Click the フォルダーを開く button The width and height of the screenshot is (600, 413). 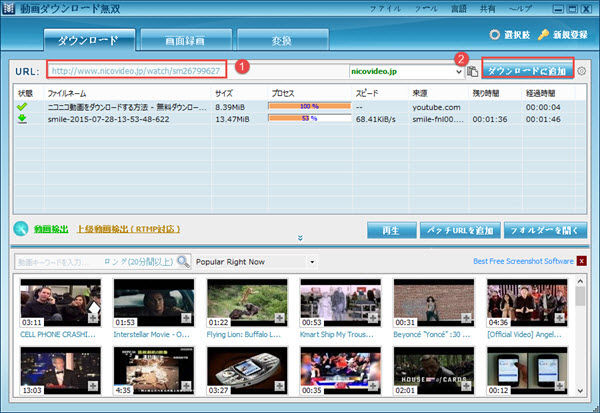coord(545,230)
